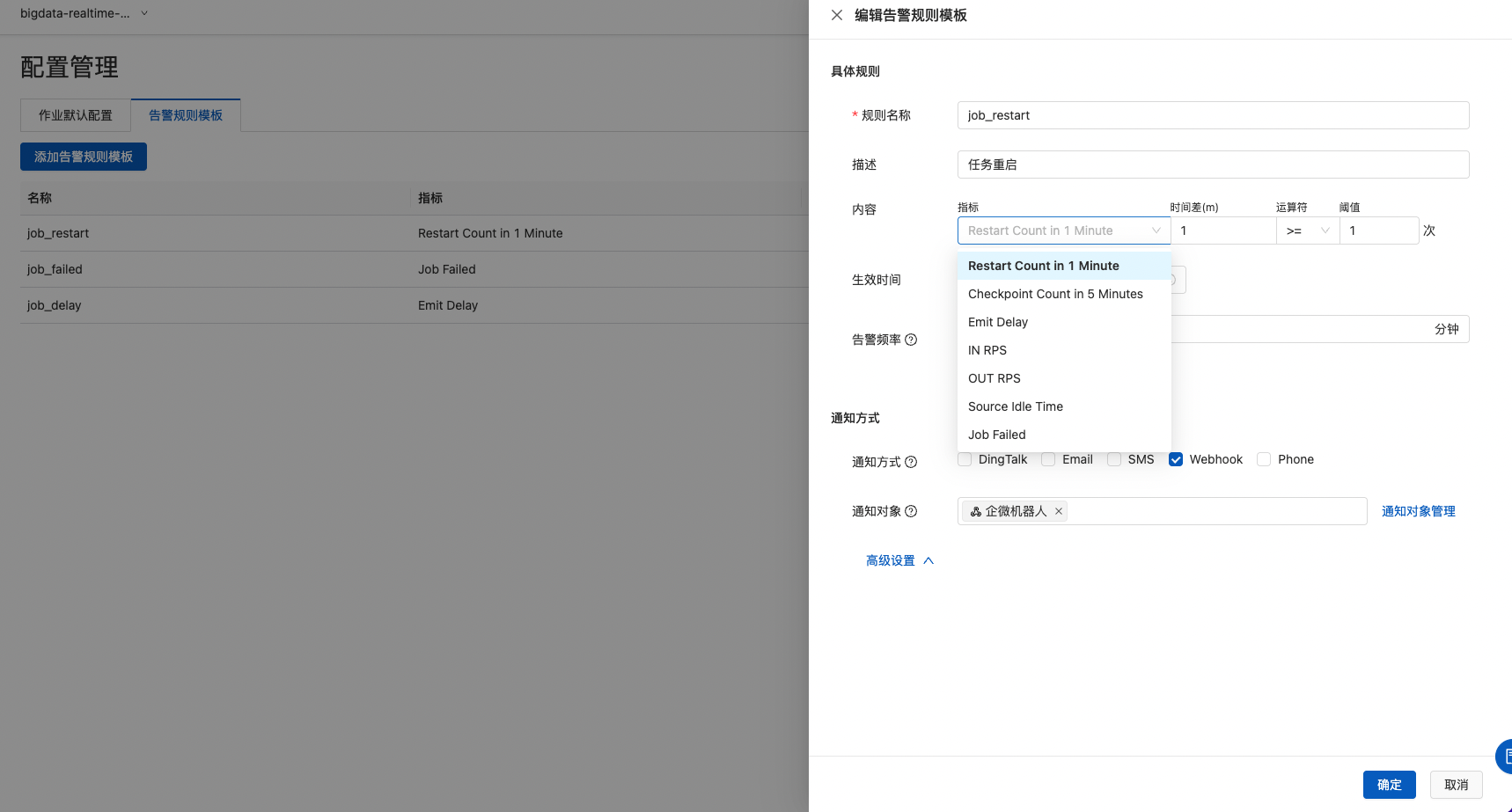Image resolution: width=1512 pixels, height=812 pixels.
Task: Open the bigdata-realtime project dropdown
Action: click(84, 13)
